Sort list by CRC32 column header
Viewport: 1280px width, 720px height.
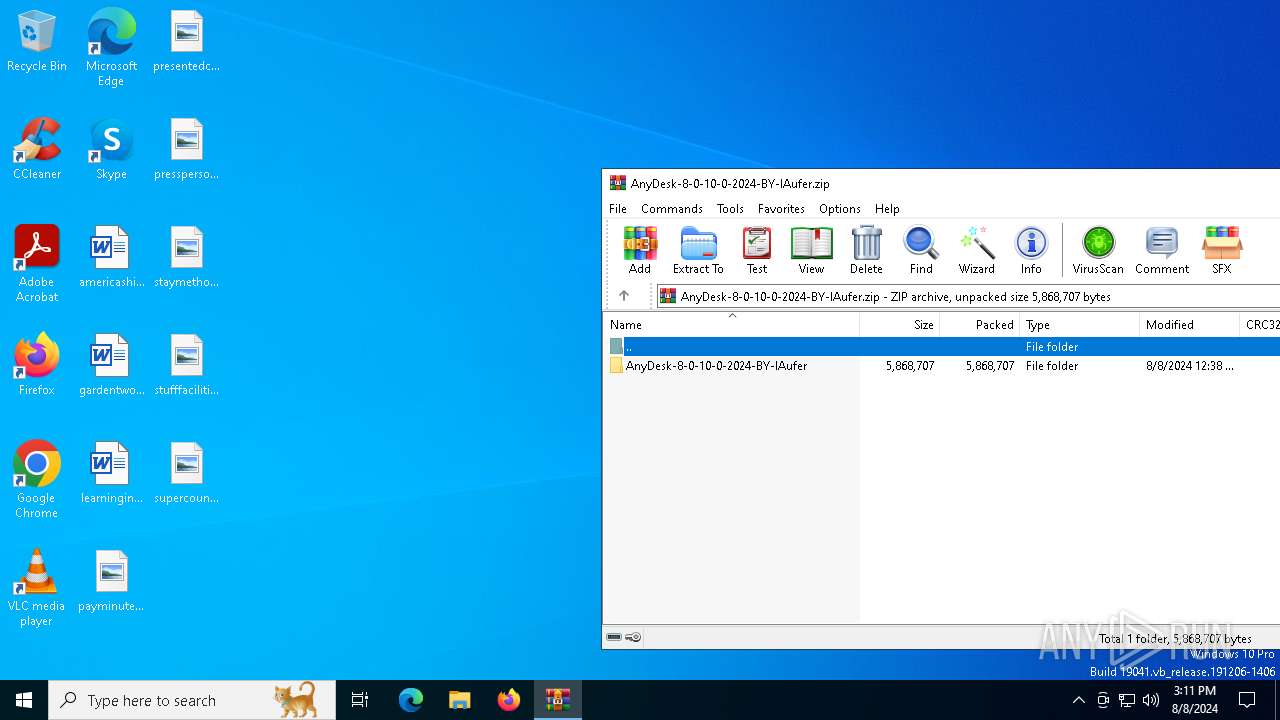click(1260, 325)
